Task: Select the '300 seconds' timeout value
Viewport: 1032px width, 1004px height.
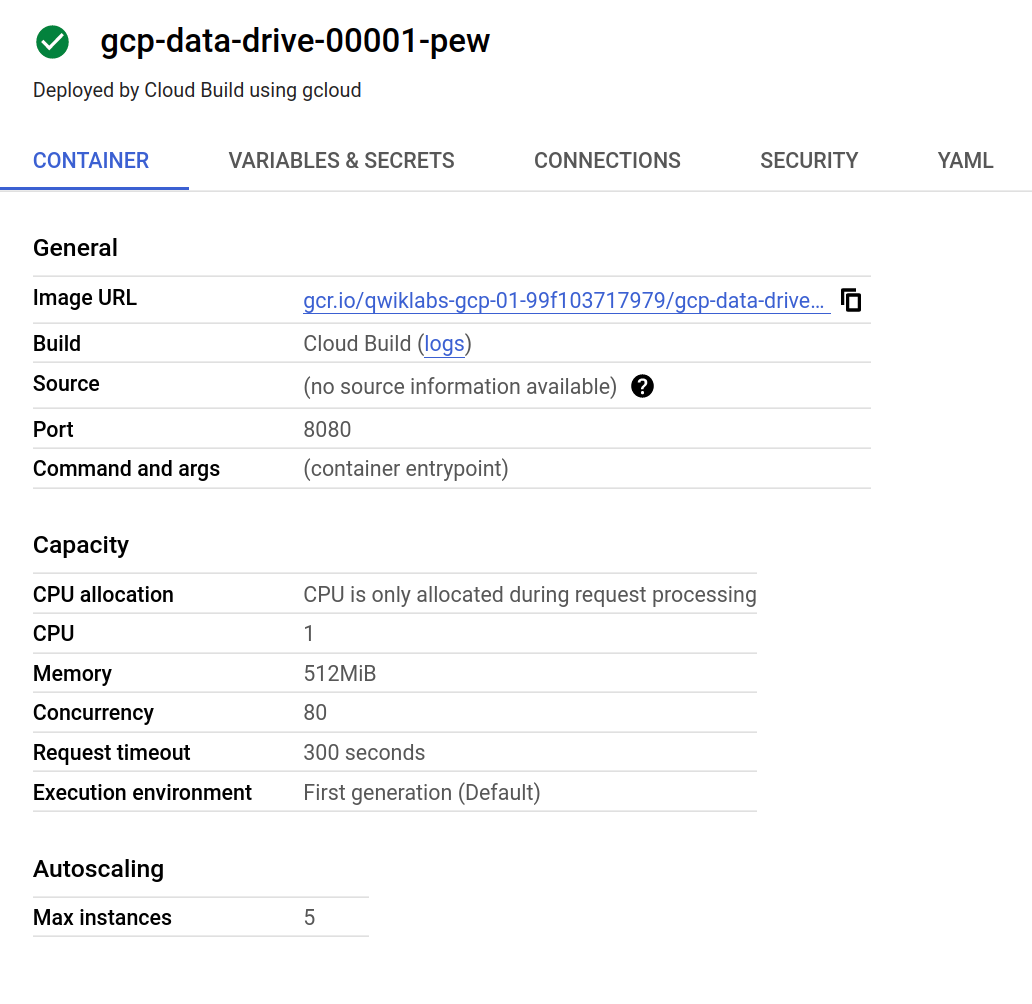Action: [x=364, y=753]
